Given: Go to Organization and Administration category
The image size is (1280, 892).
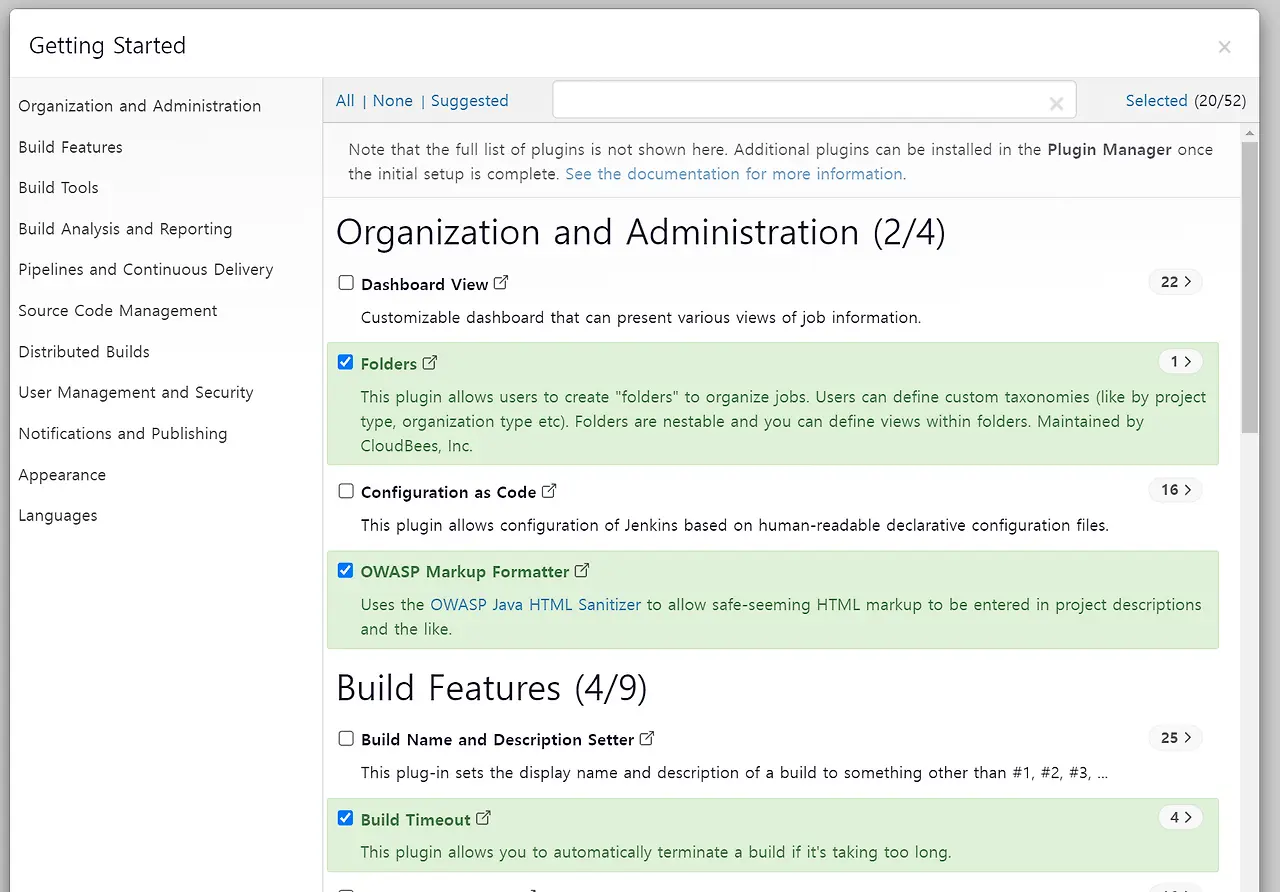Looking at the screenshot, I should click(140, 106).
